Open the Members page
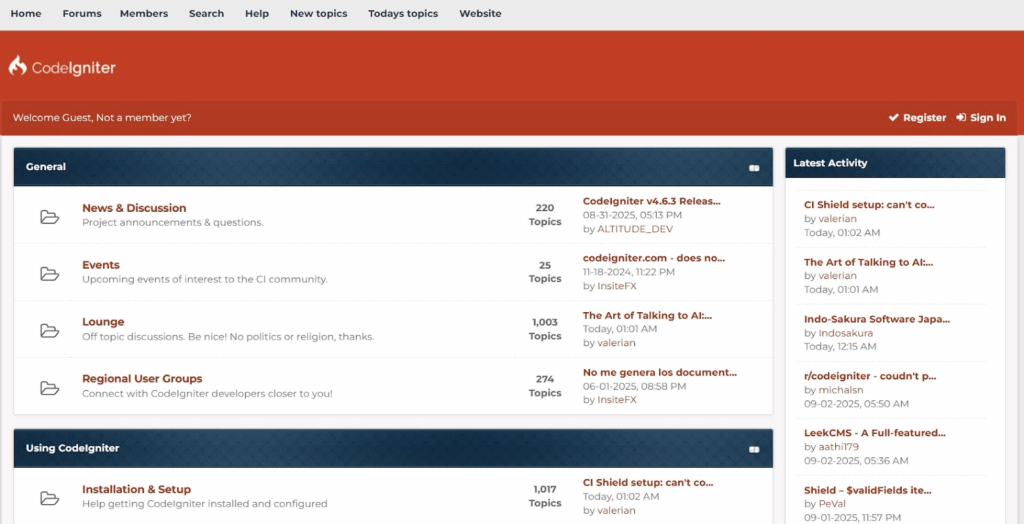The width and height of the screenshot is (1024, 524). 144,13
